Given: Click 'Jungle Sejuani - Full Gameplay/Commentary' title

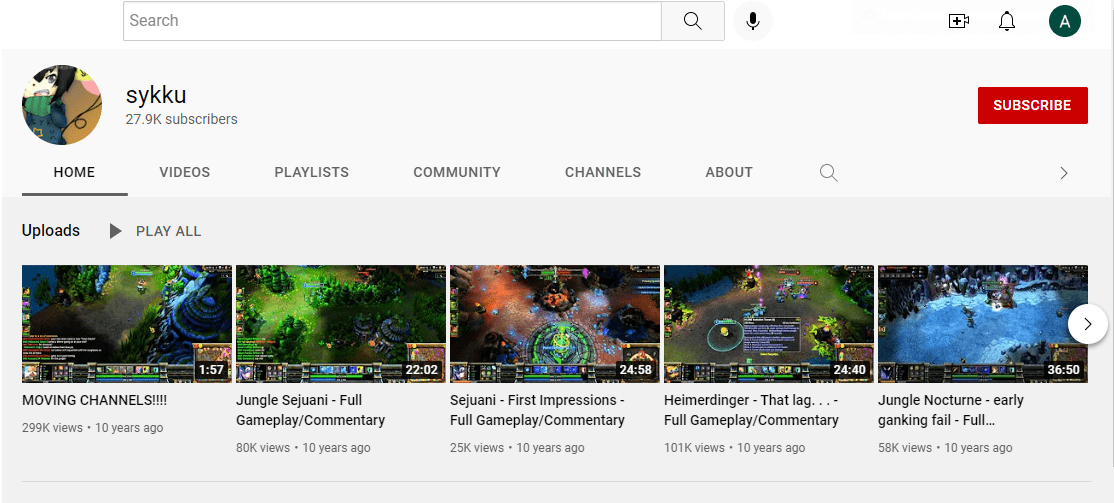Looking at the screenshot, I should pyautogui.click(x=310, y=410).
